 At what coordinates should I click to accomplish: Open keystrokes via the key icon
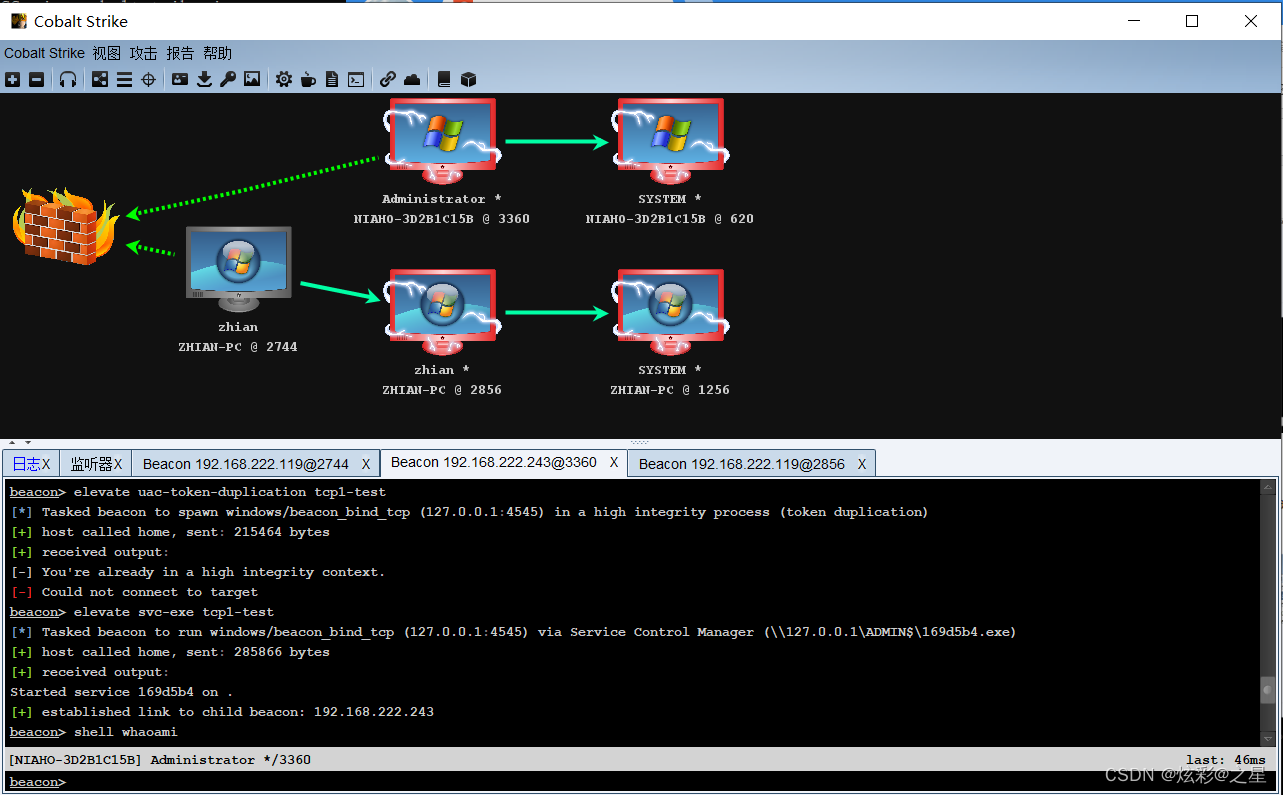click(228, 79)
